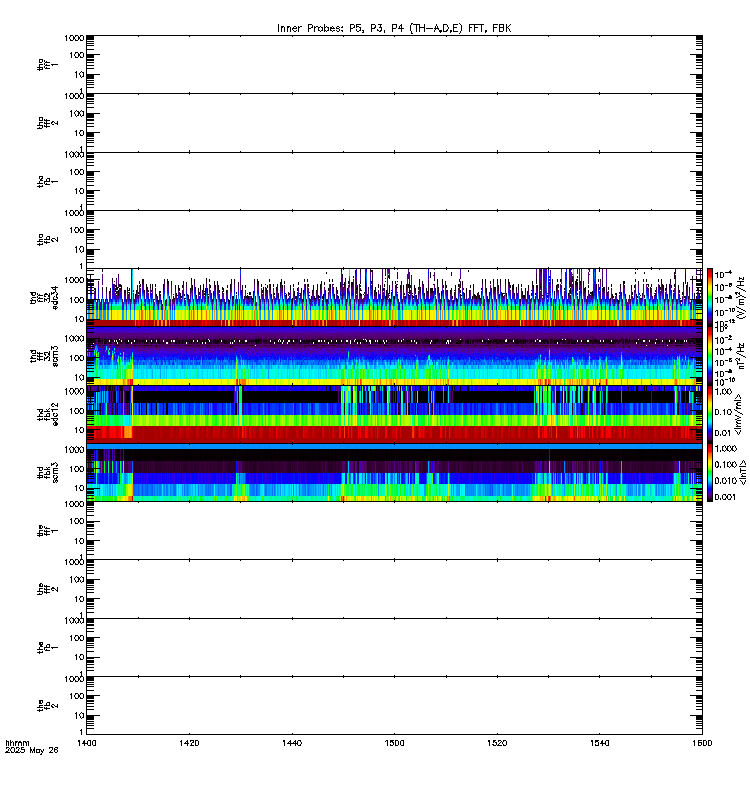The height and width of the screenshot is (800, 750).
Task: Click the thd ff 32 edc34 spectrogram panel
Action: coord(394,297)
